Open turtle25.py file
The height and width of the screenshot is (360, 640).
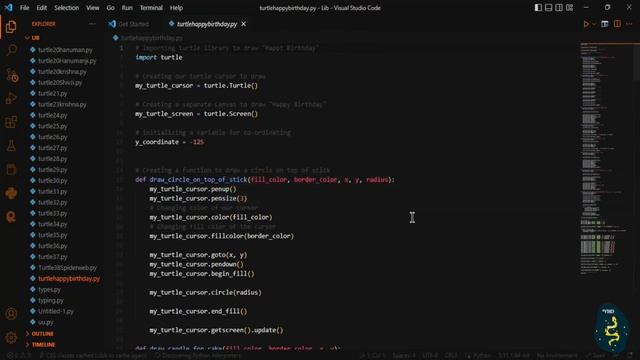click(x=53, y=126)
